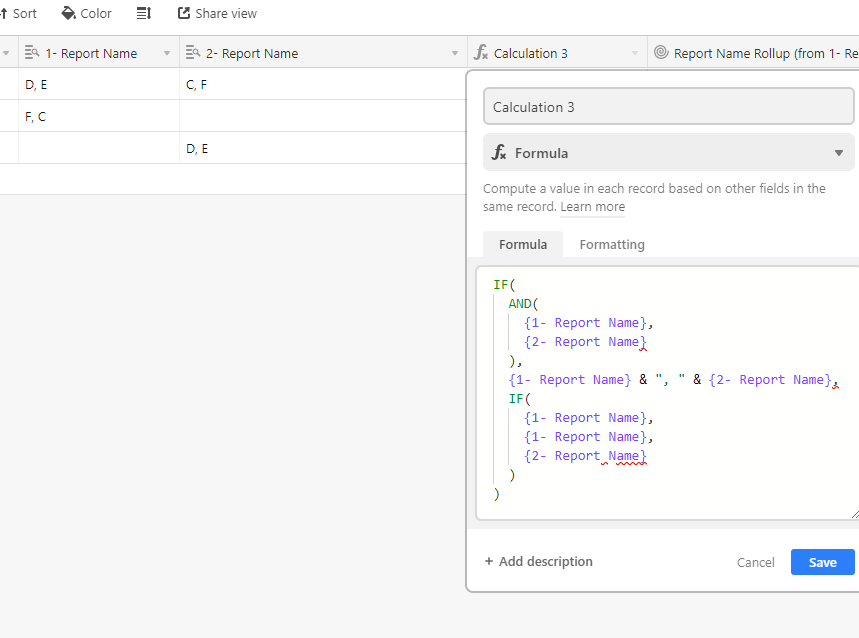Open the Formula field type dropdown

tap(668, 153)
